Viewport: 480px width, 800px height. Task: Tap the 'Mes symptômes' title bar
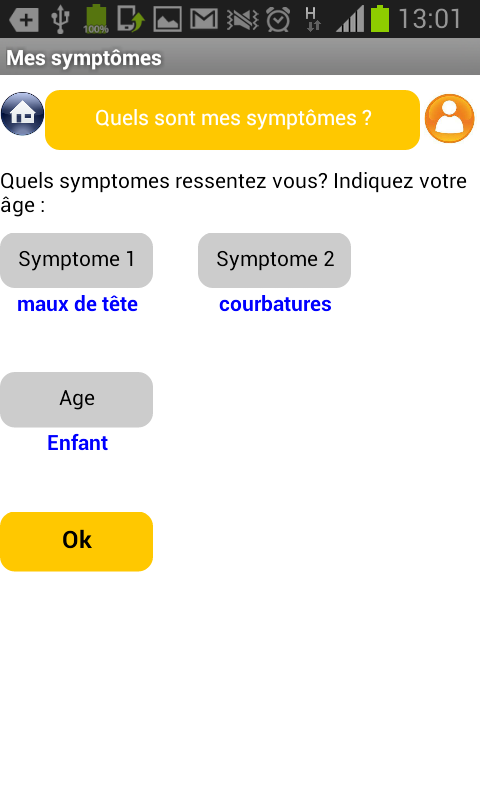click(240, 57)
